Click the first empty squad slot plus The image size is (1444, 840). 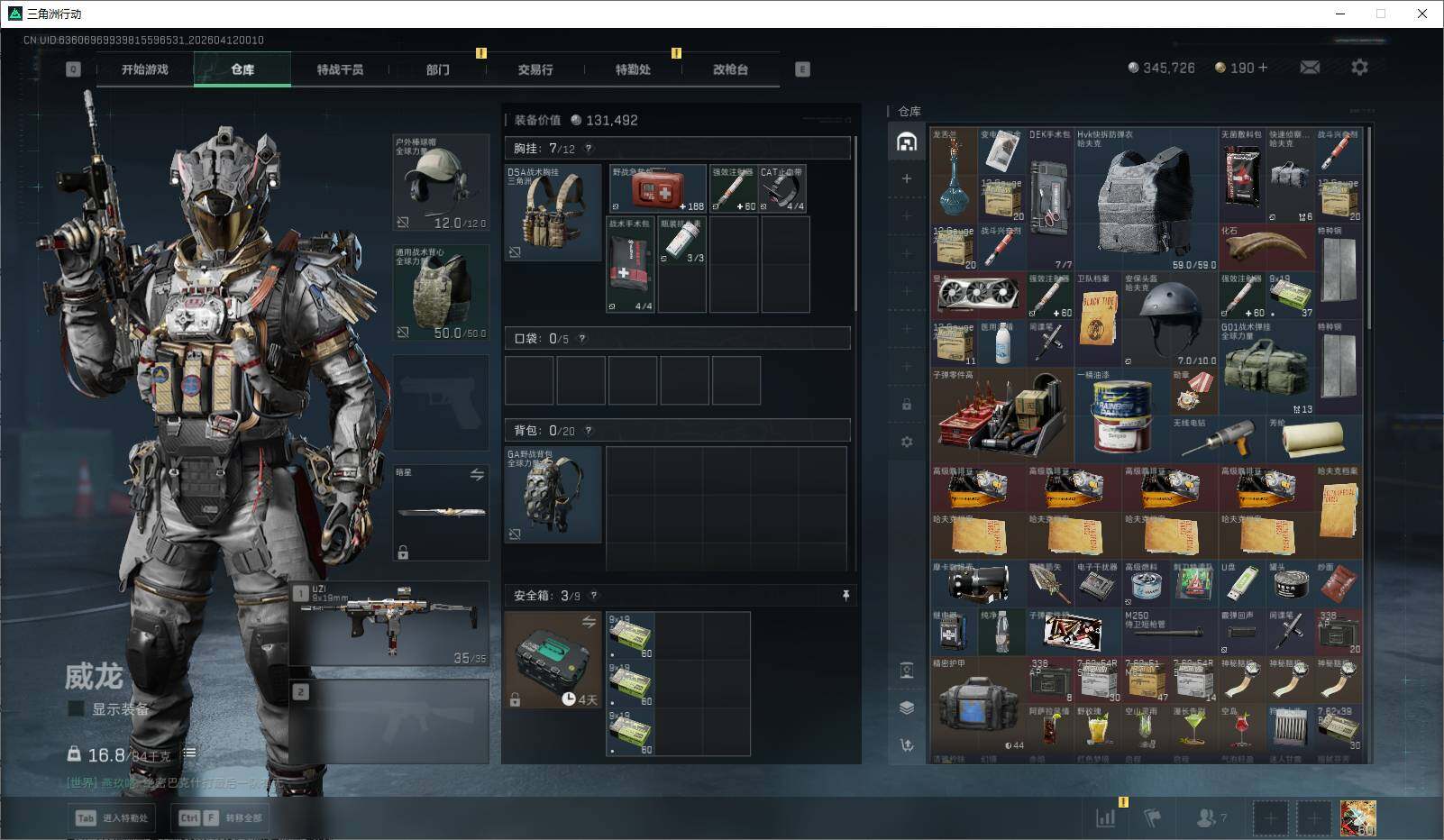(1270, 818)
